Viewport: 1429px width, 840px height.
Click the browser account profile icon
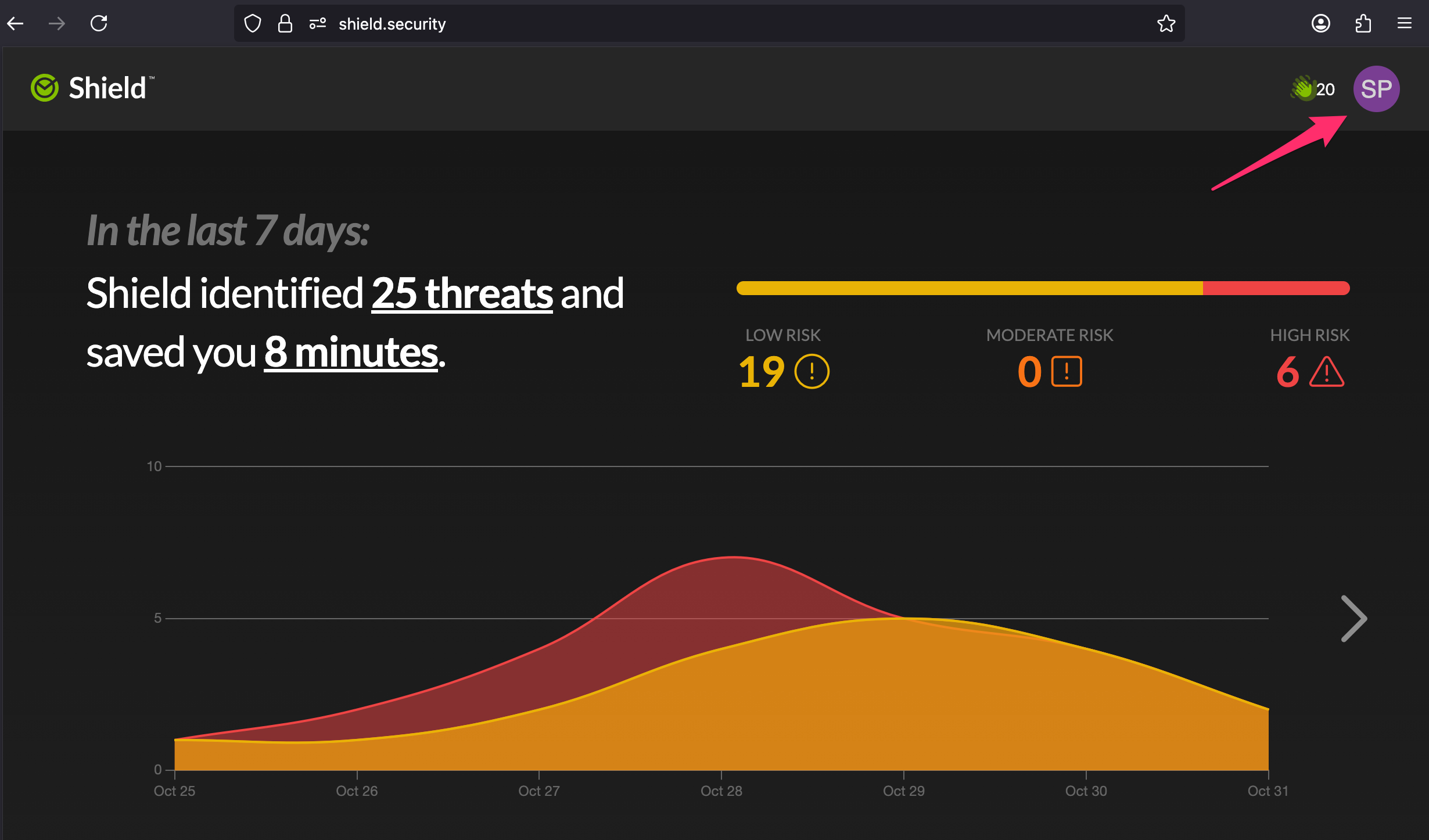click(x=1320, y=24)
